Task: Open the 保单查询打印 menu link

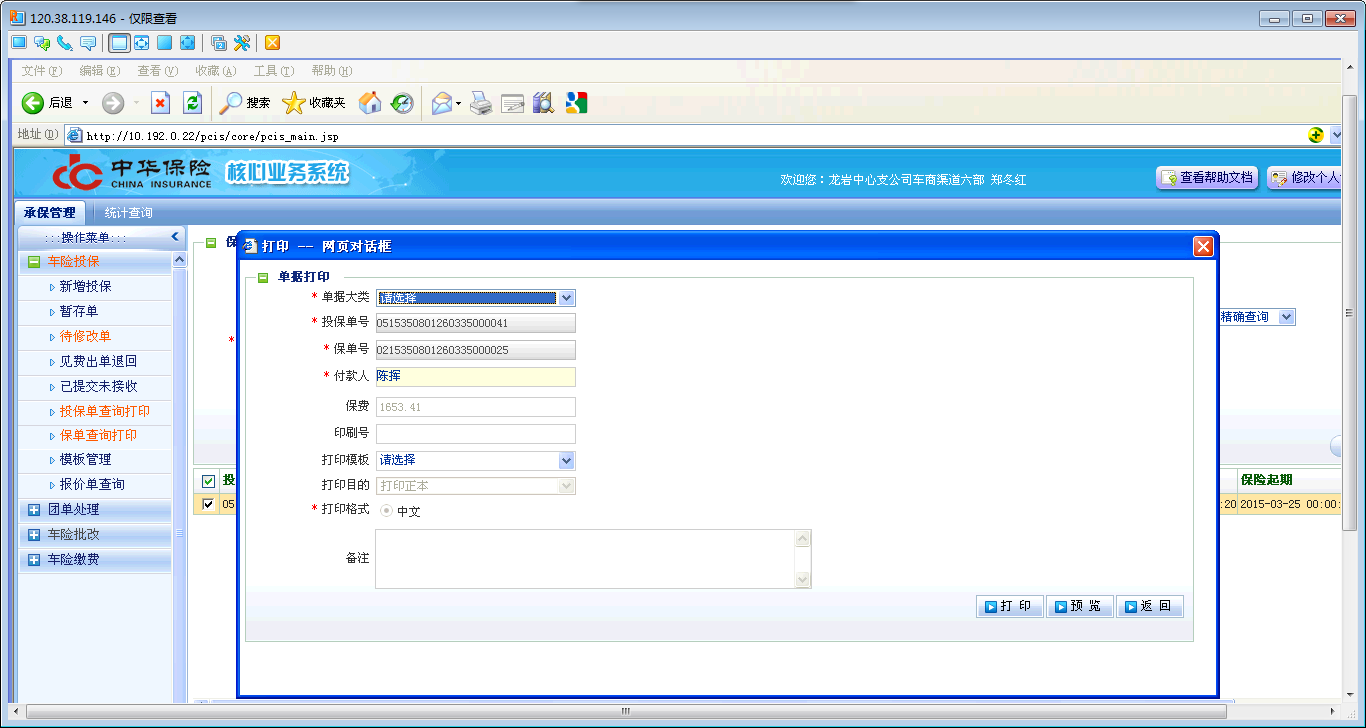Action: [99, 436]
